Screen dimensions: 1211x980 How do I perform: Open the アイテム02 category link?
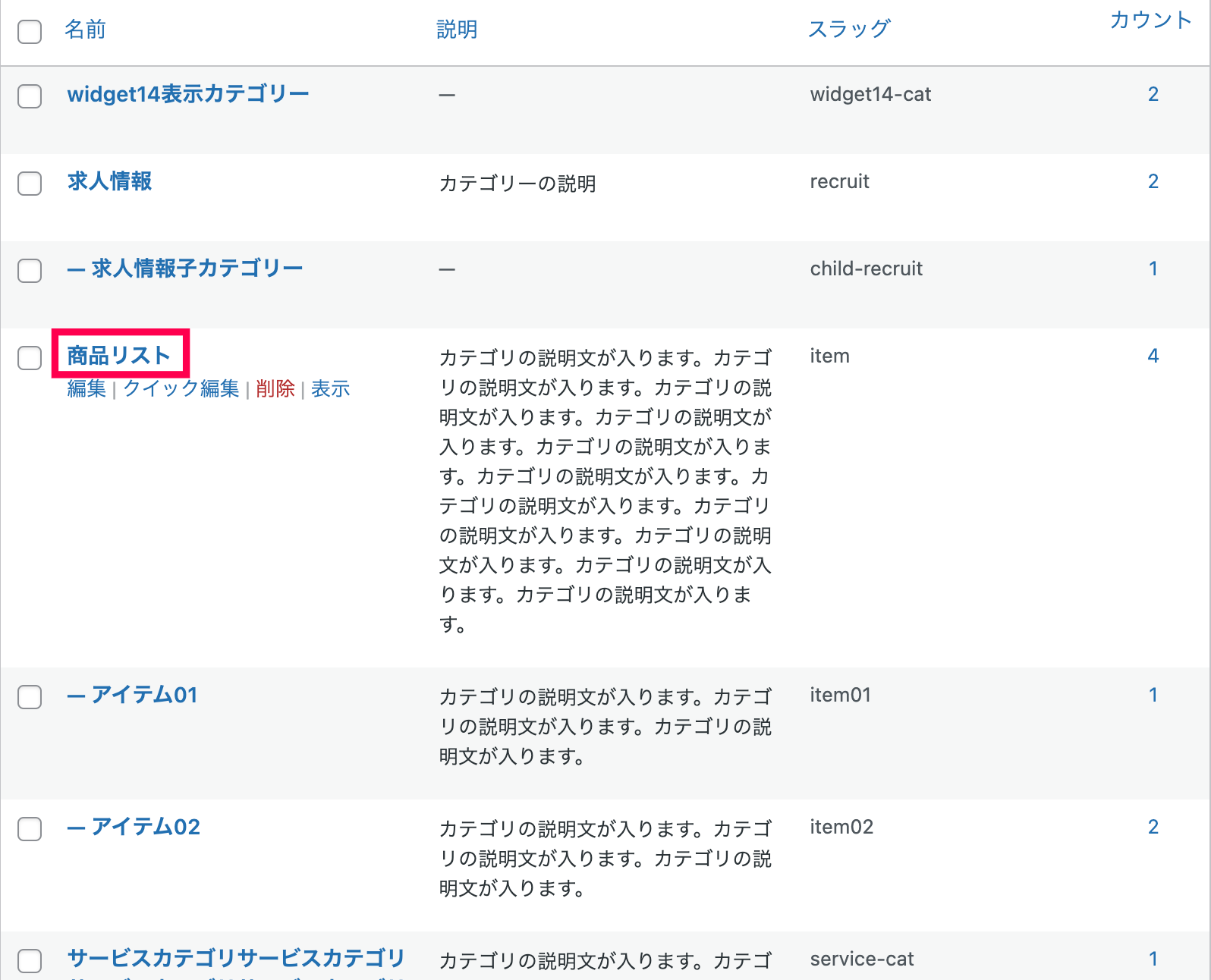tap(145, 827)
